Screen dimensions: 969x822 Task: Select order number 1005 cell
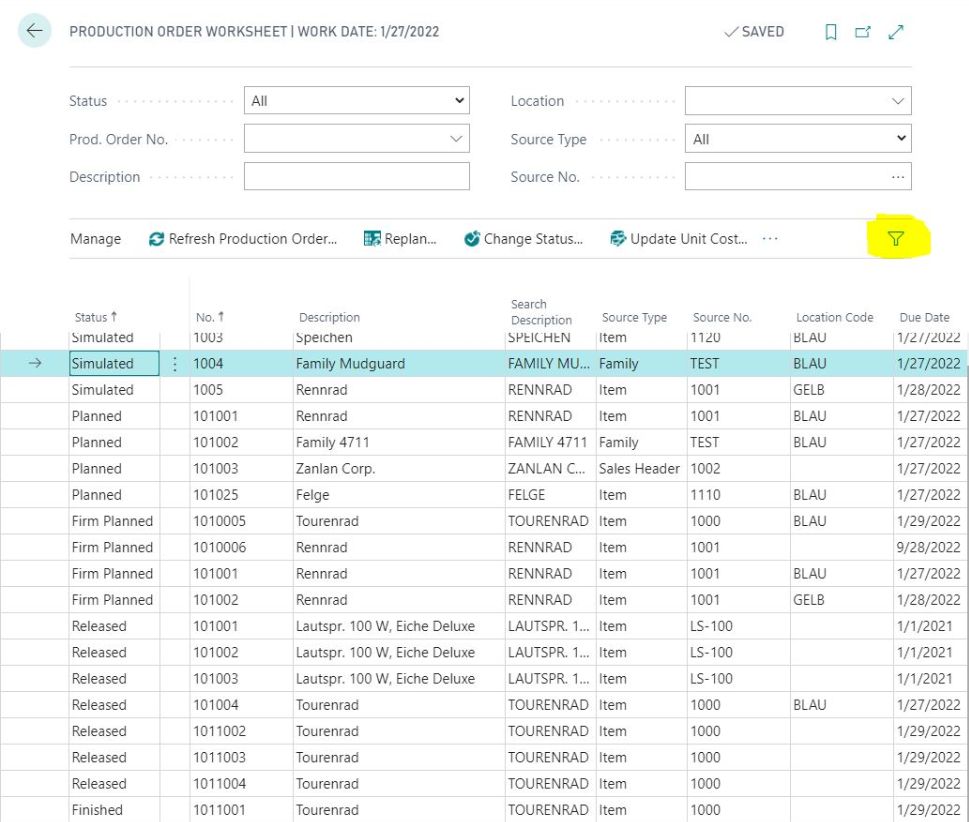pos(241,390)
